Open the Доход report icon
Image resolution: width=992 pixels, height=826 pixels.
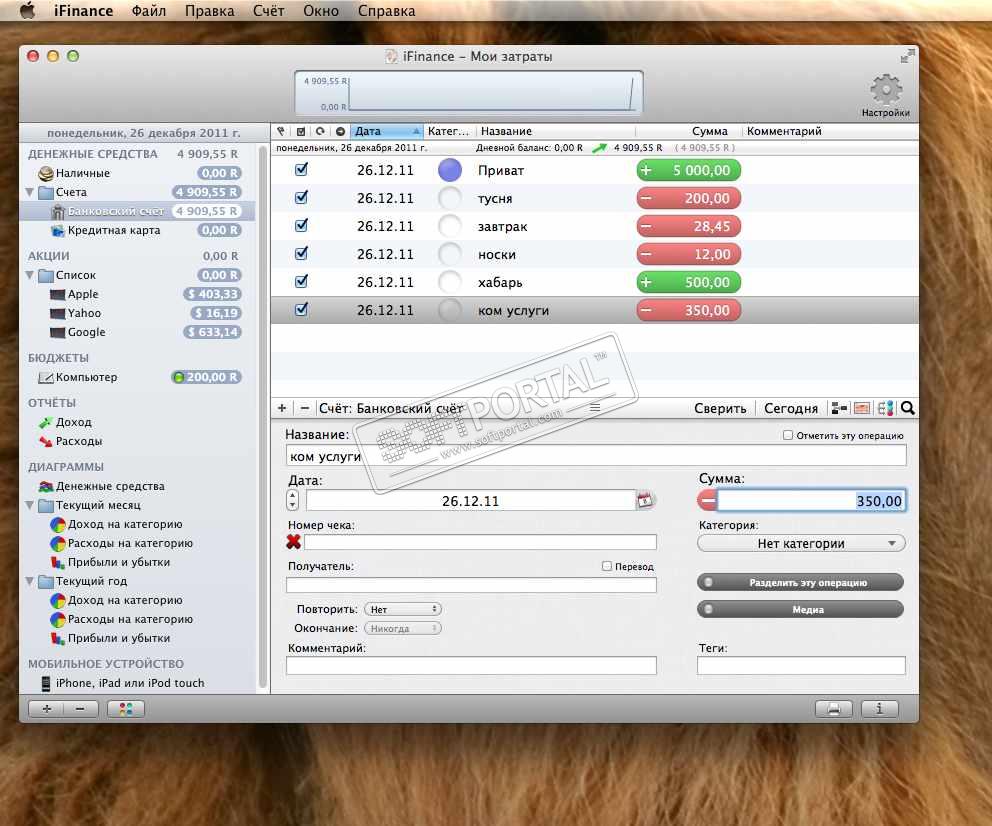coord(46,422)
